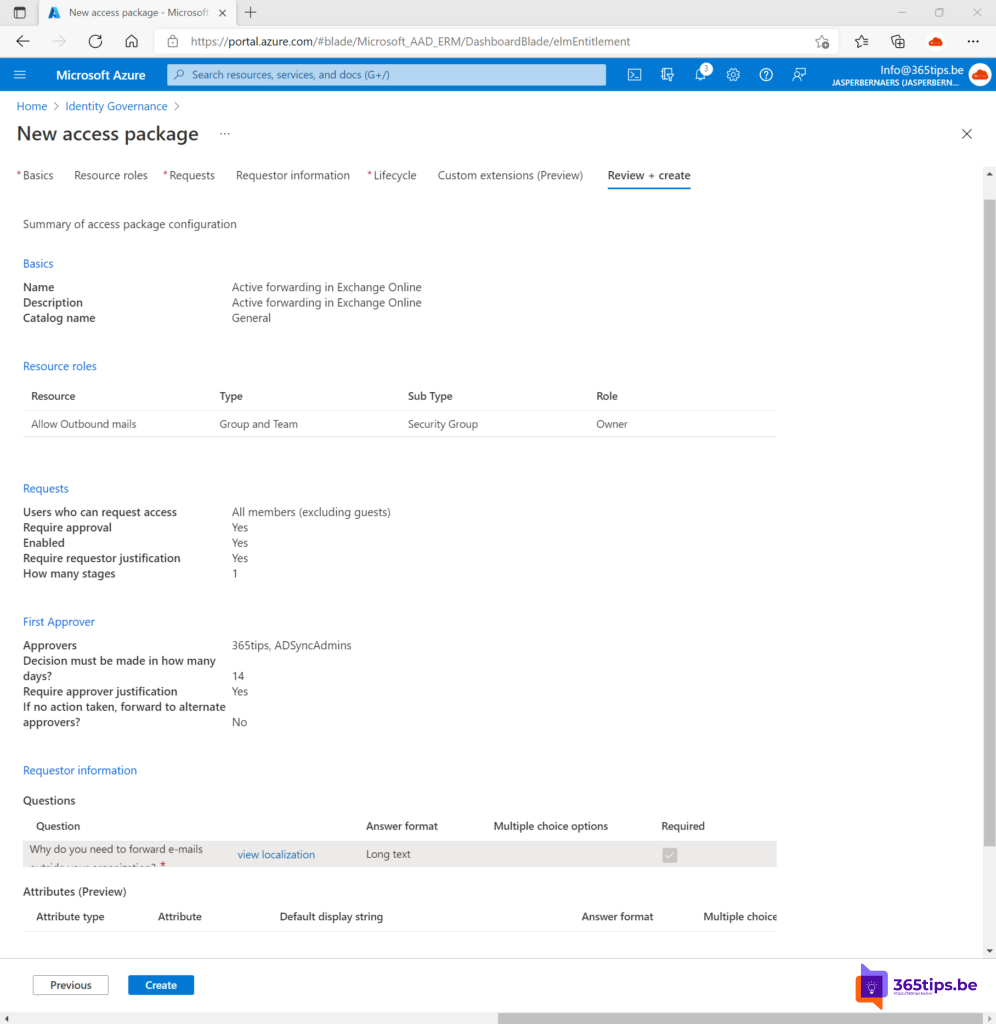Open browser Settings and more menu
This screenshot has width=996, height=1024.
pyautogui.click(x=972, y=41)
